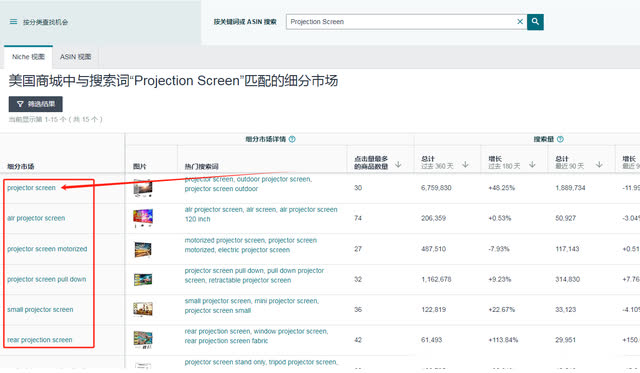640x373 pixels.
Task: Sort by 总计 最近90天 arrow
Action: click(x=599, y=164)
